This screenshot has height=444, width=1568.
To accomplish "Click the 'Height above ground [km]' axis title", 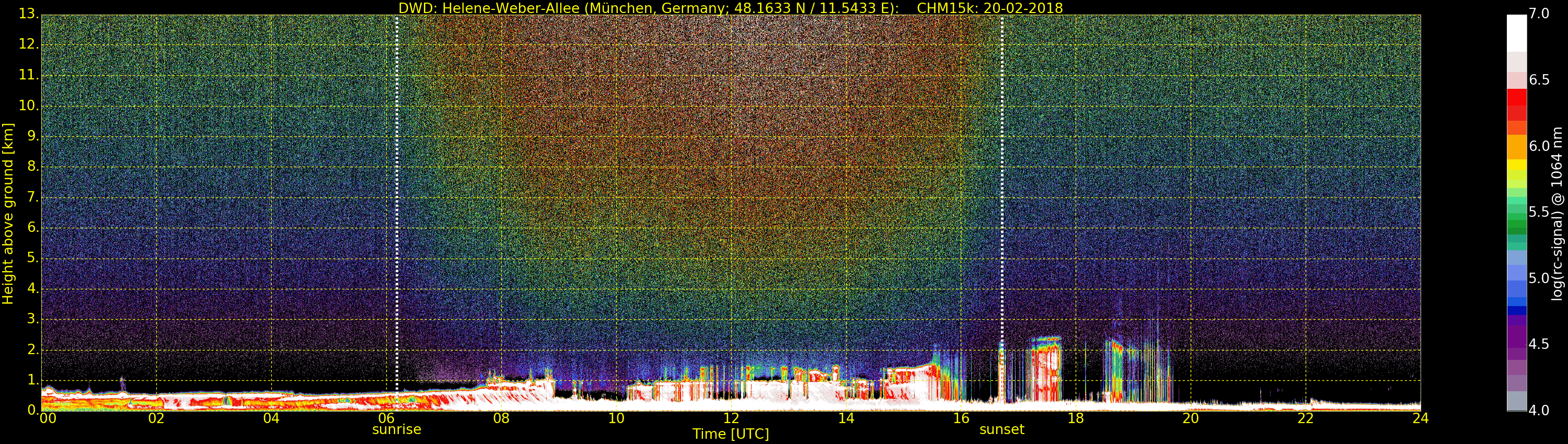I will [x=8, y=213].
